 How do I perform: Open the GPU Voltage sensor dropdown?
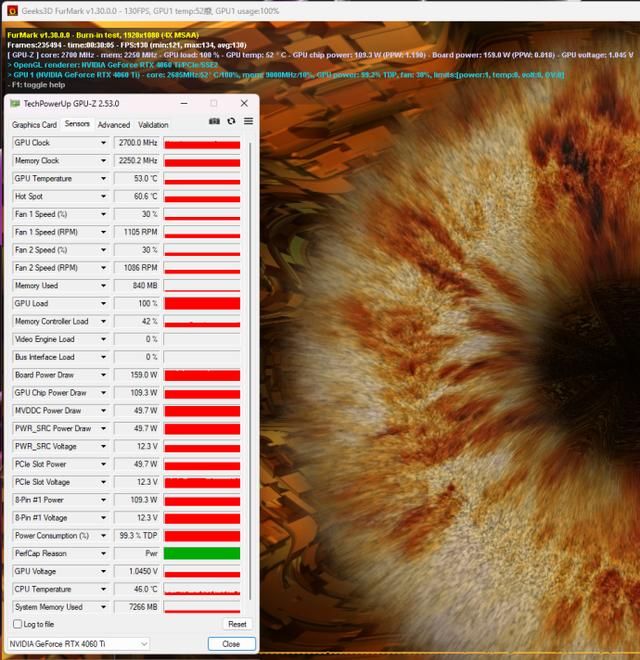click(103, 571)
